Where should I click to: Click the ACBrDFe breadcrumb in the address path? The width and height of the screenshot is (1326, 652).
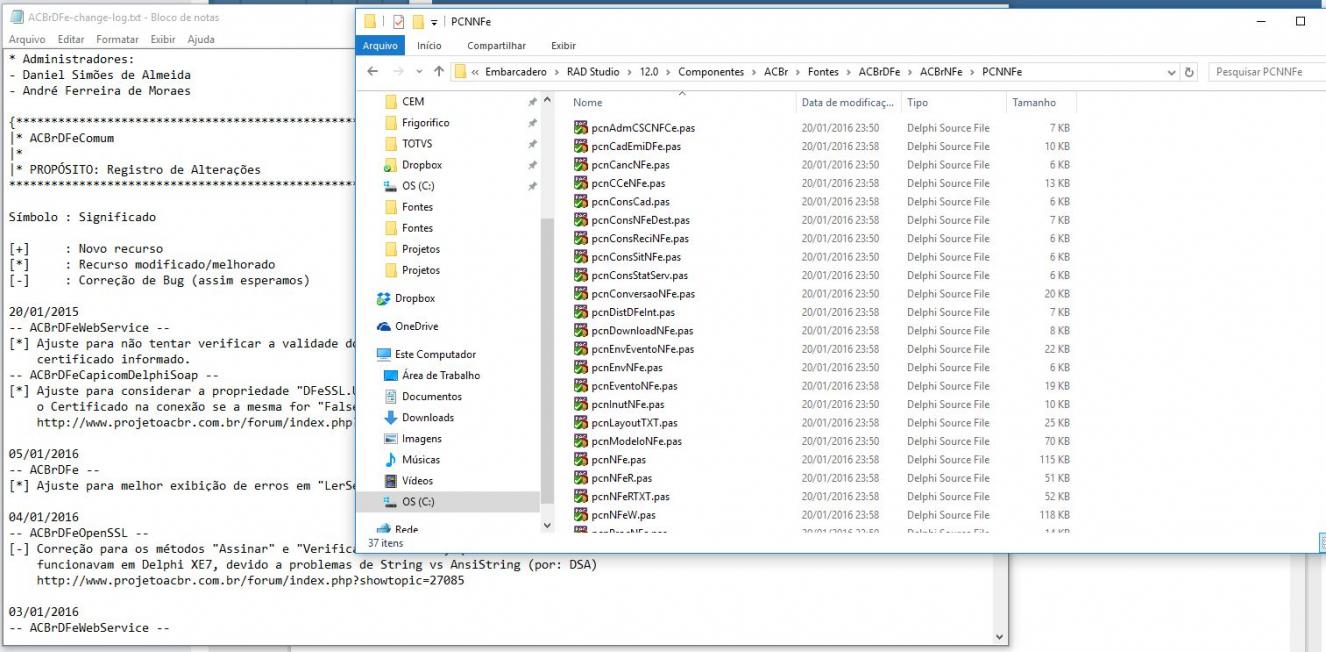point(878,72)
